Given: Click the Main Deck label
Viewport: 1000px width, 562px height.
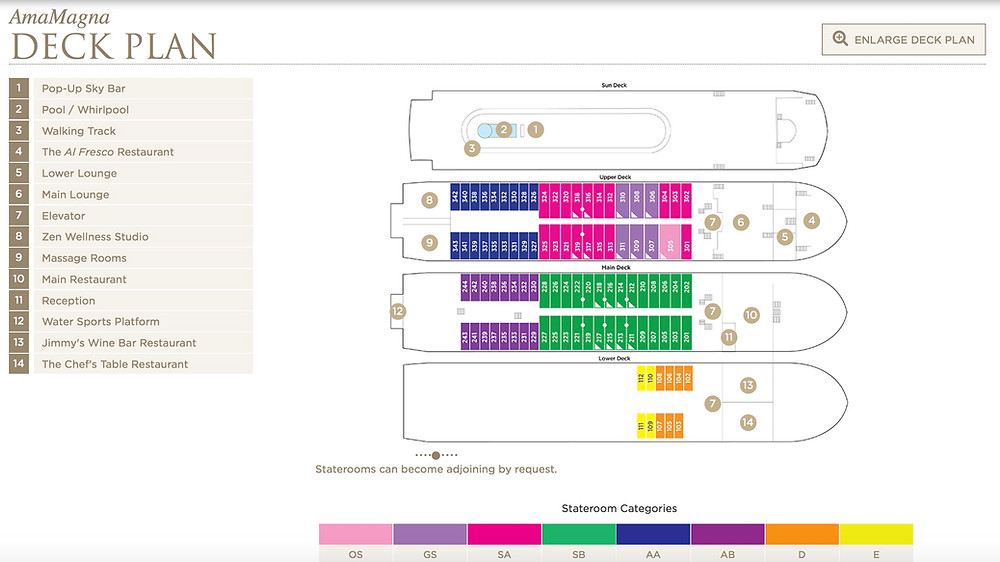Looking at the screenshot, I should point(615,267).
